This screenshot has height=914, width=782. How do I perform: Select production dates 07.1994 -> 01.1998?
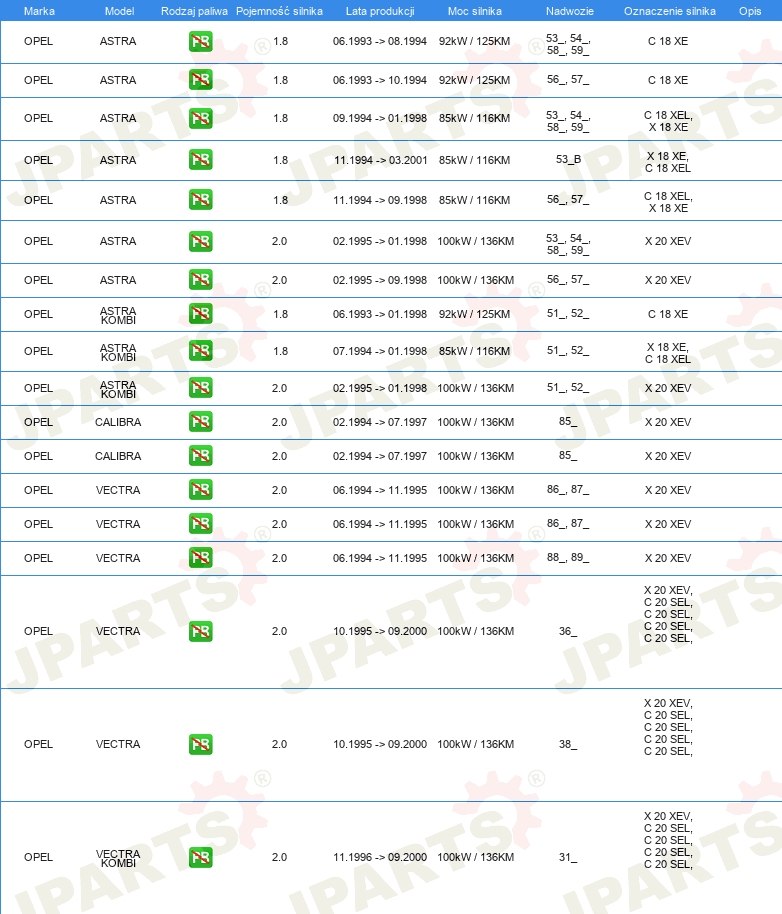pos(380,351)
